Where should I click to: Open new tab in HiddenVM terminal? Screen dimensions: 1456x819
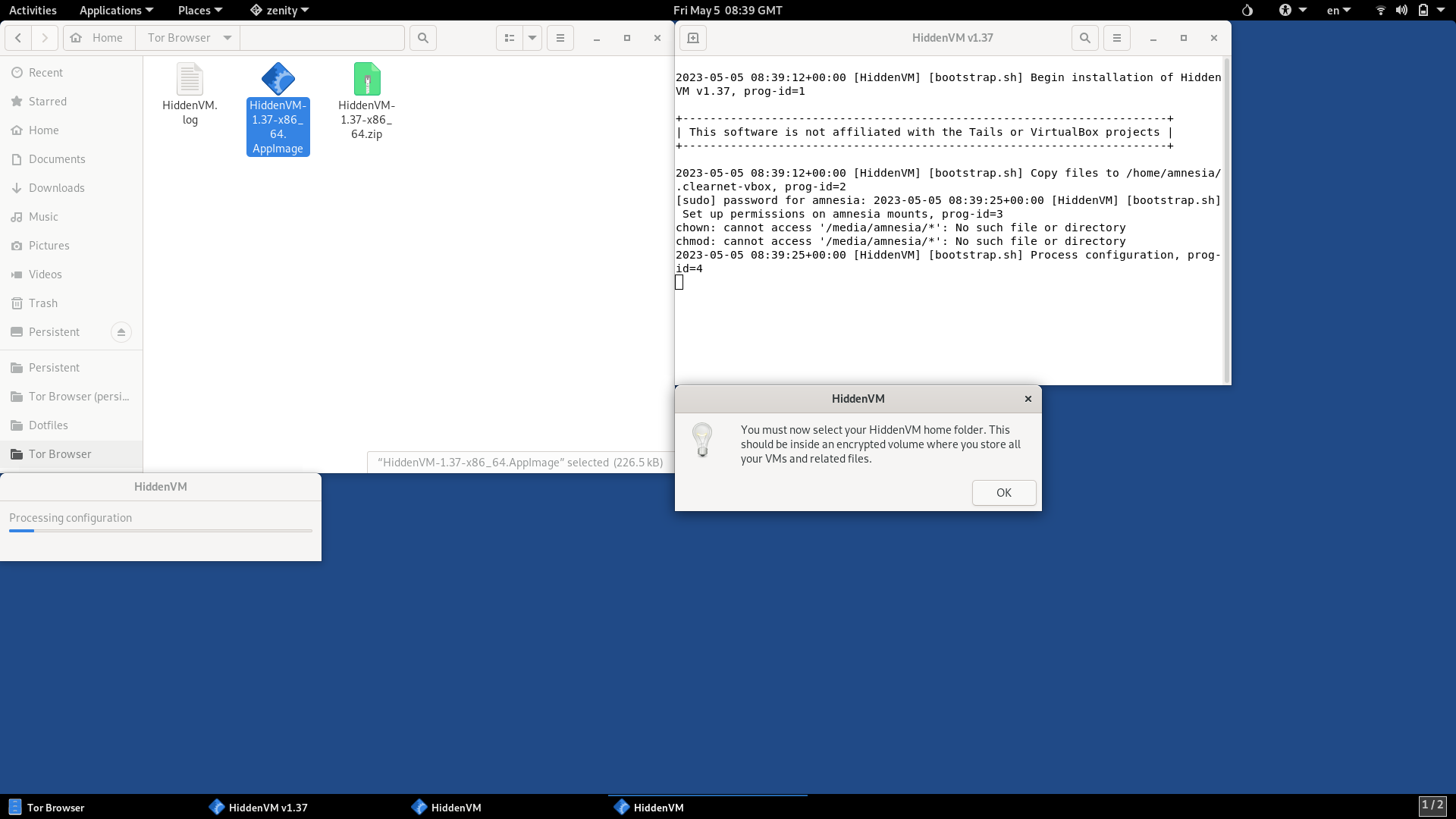[x=692, y=38]
